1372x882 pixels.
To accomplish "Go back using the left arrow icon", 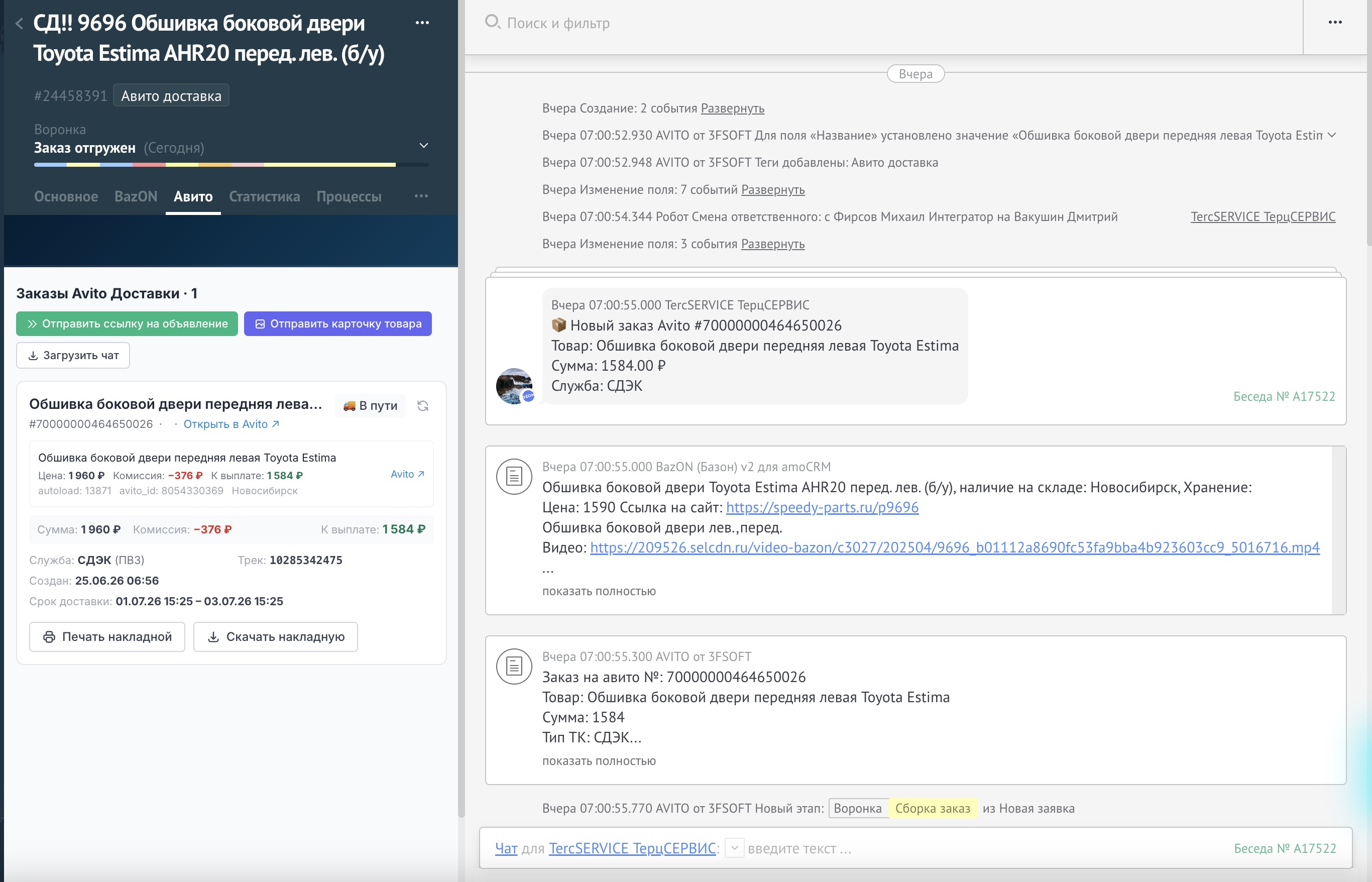I will pos(20,24).
